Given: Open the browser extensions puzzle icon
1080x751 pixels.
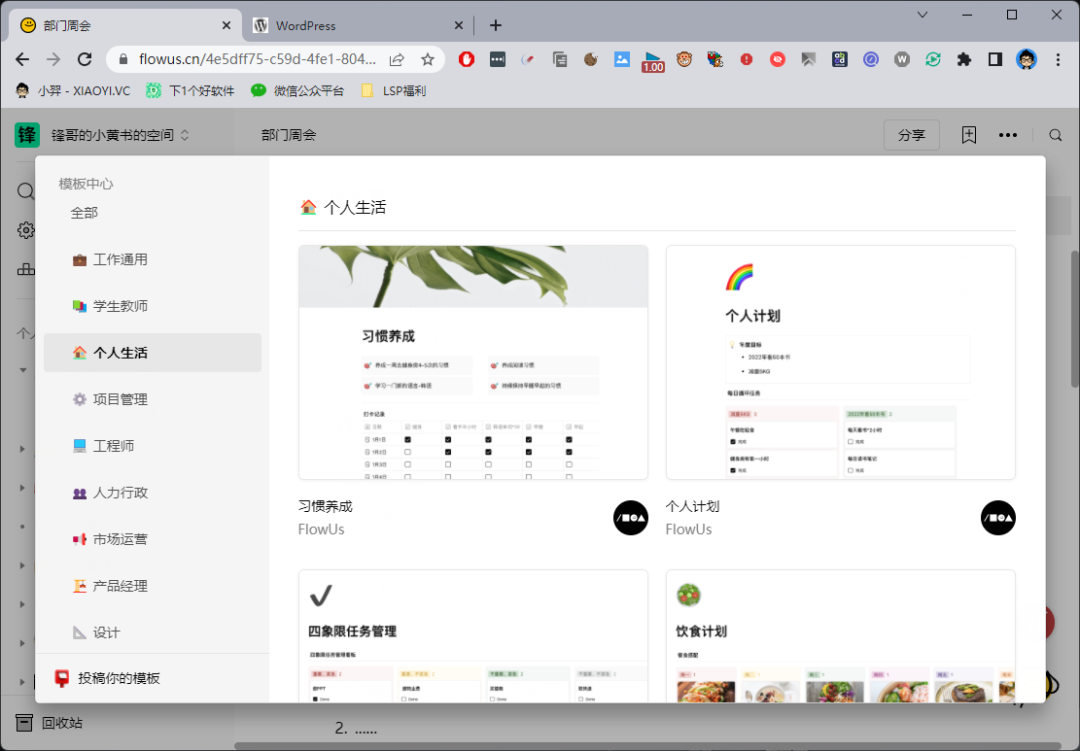Looking at the screenshot, I should click(x=964, y=59).
